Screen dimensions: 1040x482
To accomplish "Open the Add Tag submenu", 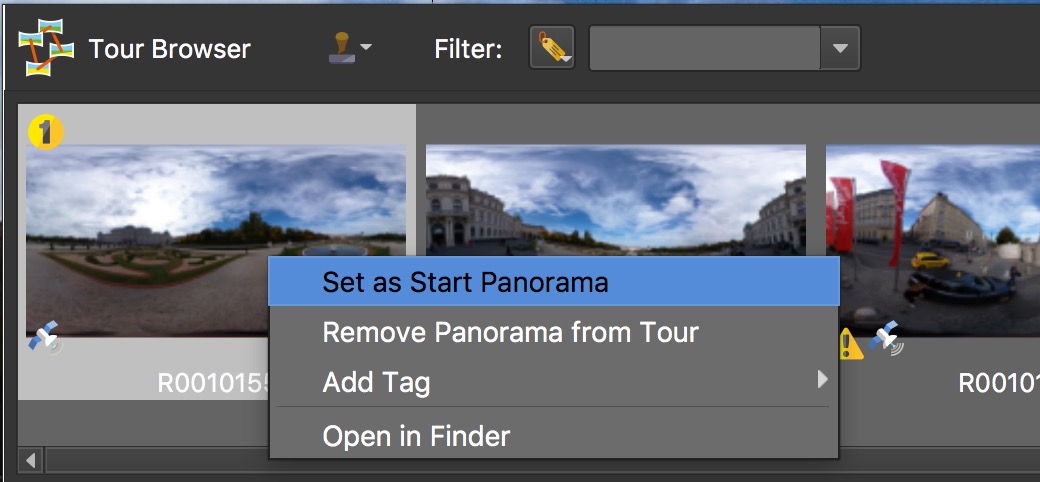I will click(x=376, y=382).
